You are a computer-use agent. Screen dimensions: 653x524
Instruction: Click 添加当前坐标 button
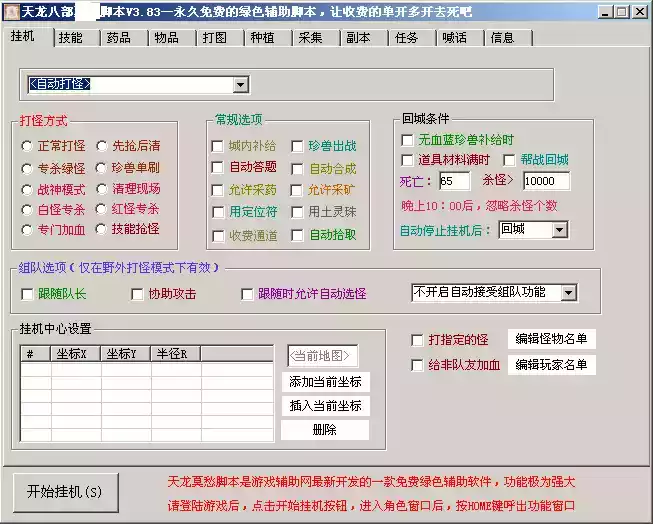[325, 382]
